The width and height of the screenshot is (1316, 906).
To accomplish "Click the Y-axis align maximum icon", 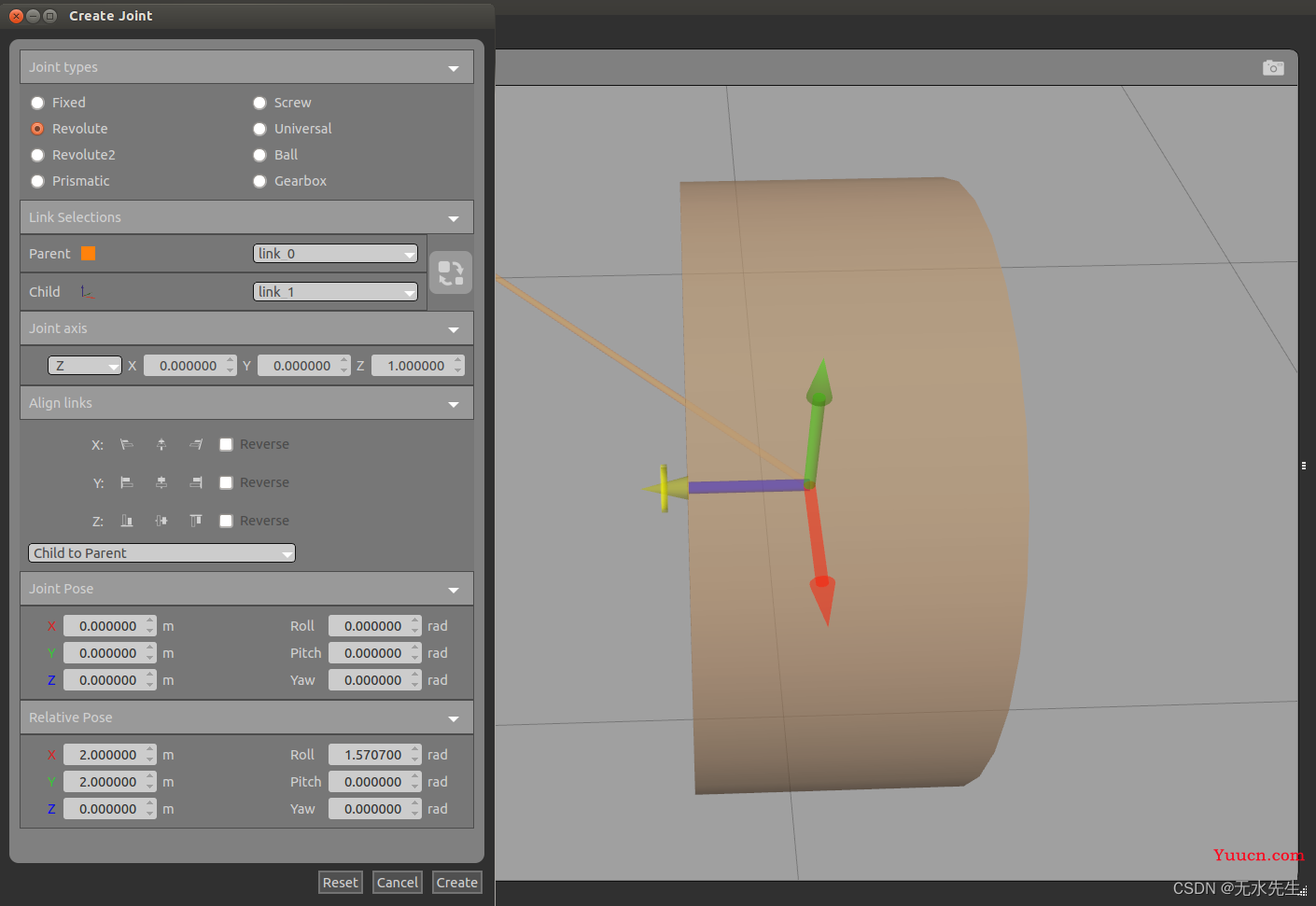I will (196, 482).
